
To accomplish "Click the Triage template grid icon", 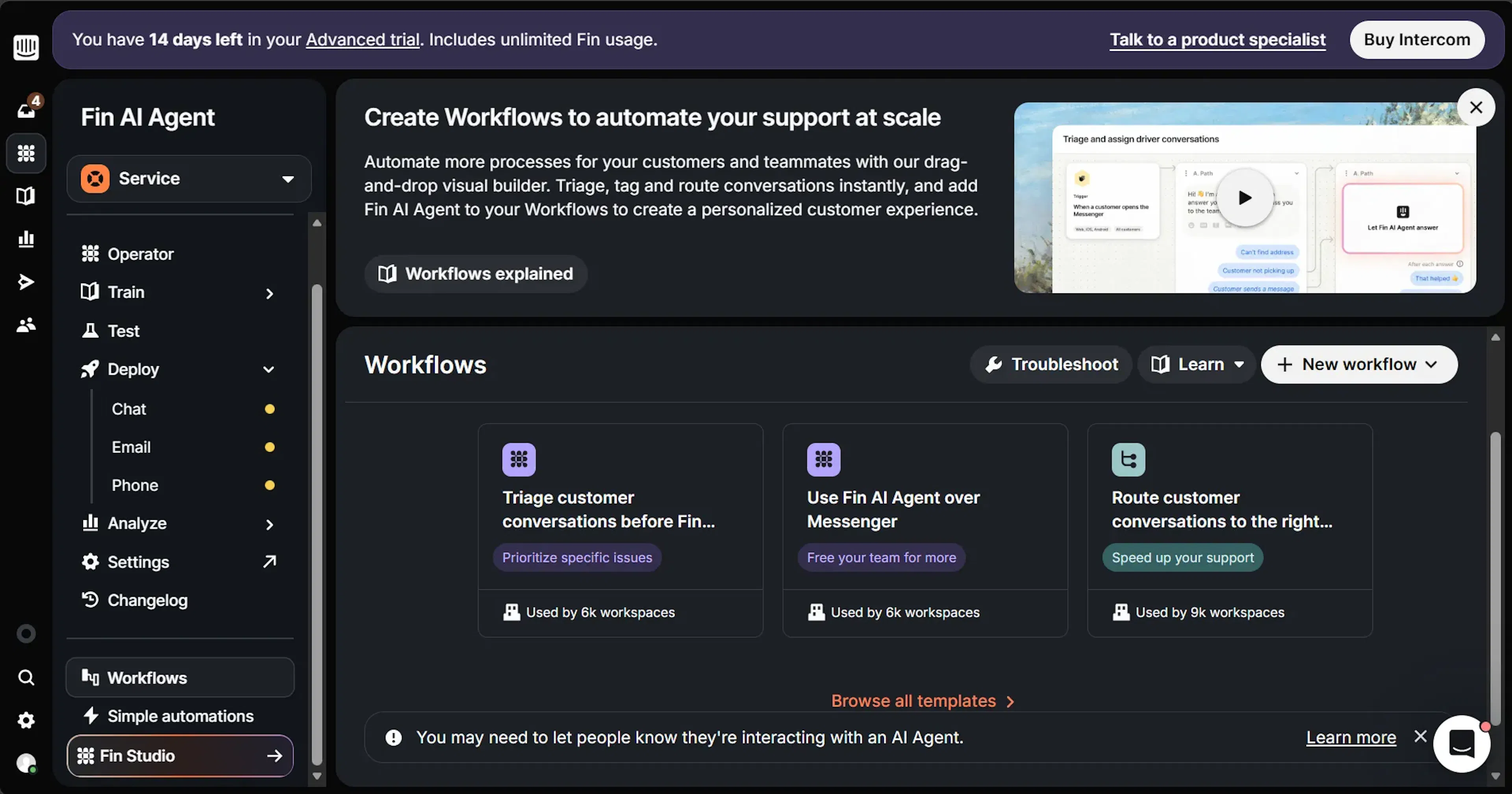I will click(519, 459).
